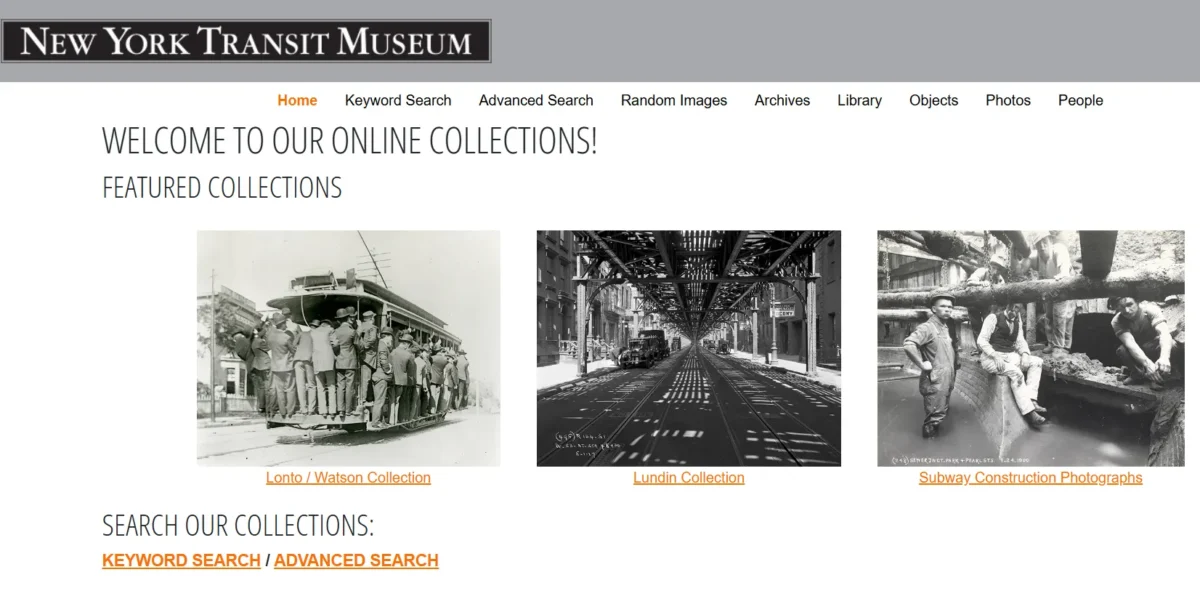Open the Library page

coord(859,100)
